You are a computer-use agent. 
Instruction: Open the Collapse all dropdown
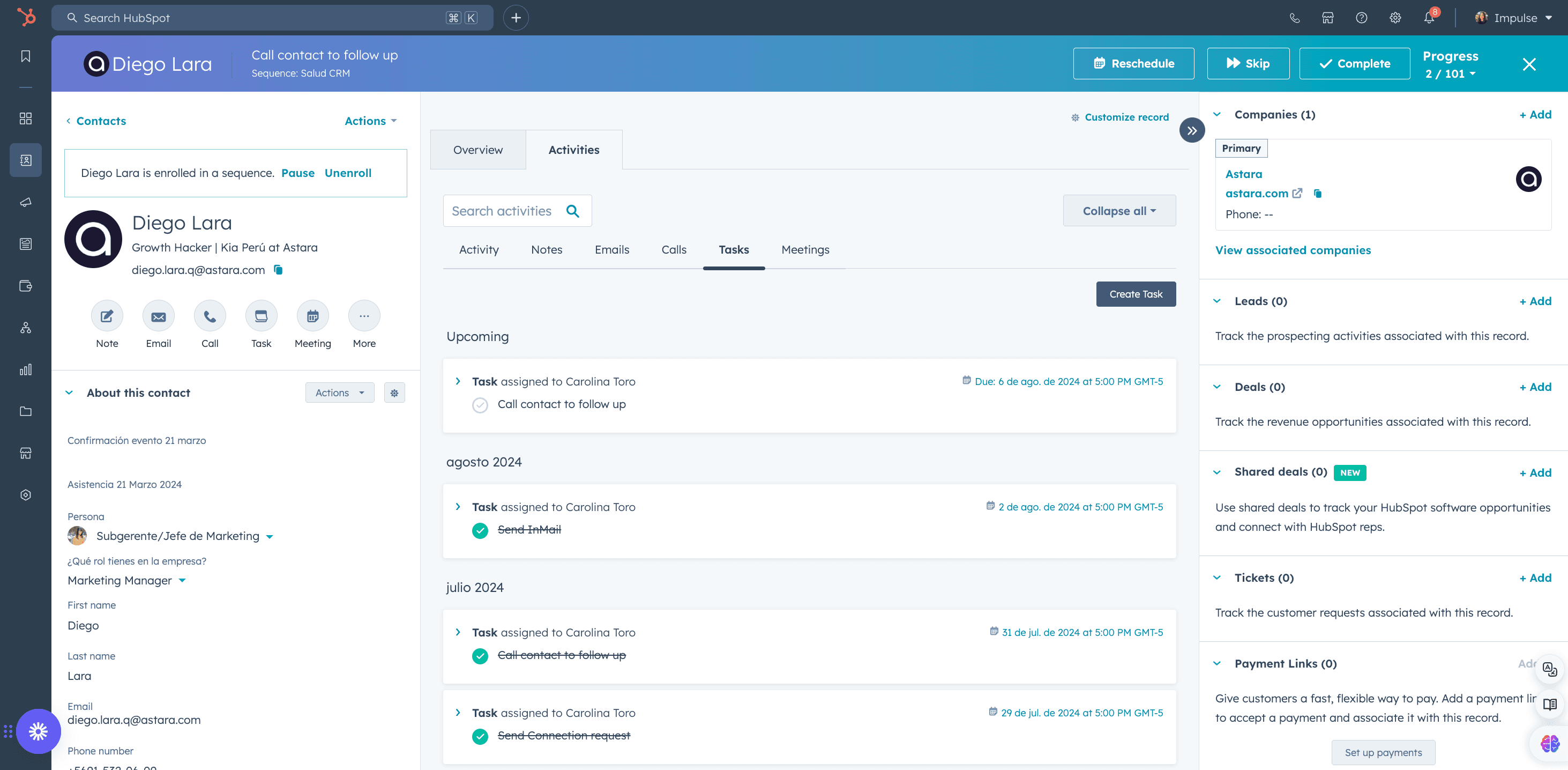(1119, 211)
